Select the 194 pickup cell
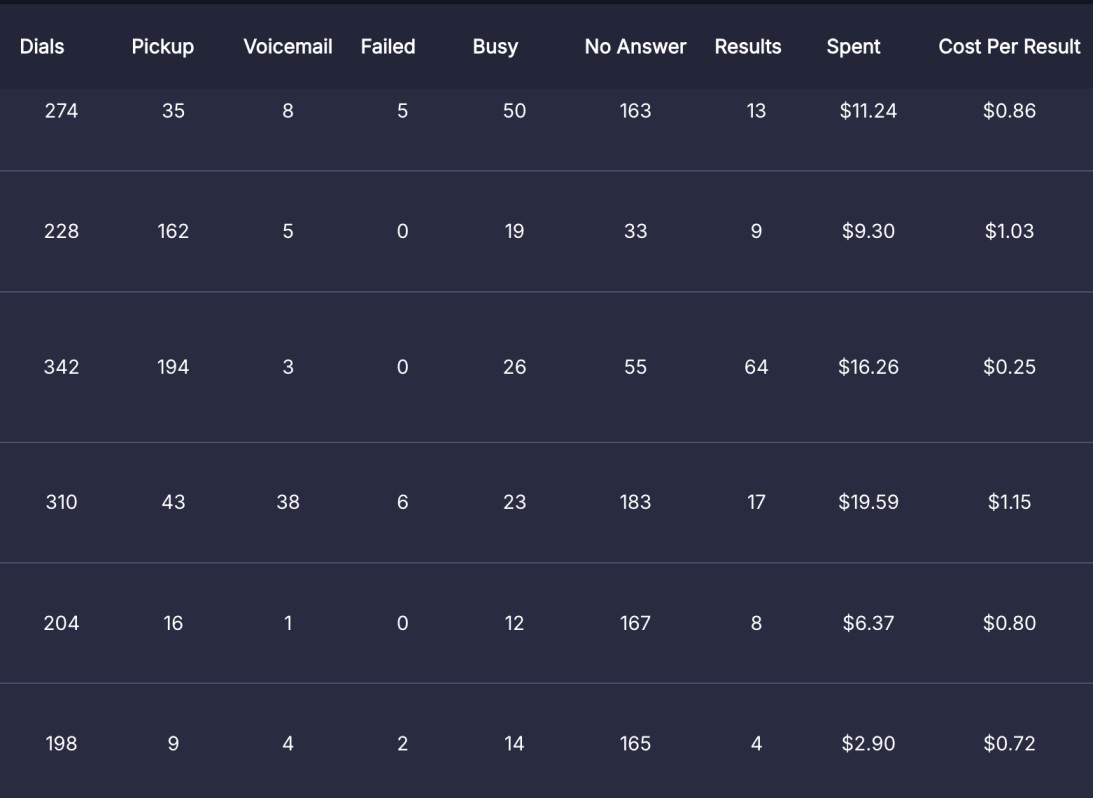Image resolution: width=1093 pixels, height=798 pixels. (173, 367)
